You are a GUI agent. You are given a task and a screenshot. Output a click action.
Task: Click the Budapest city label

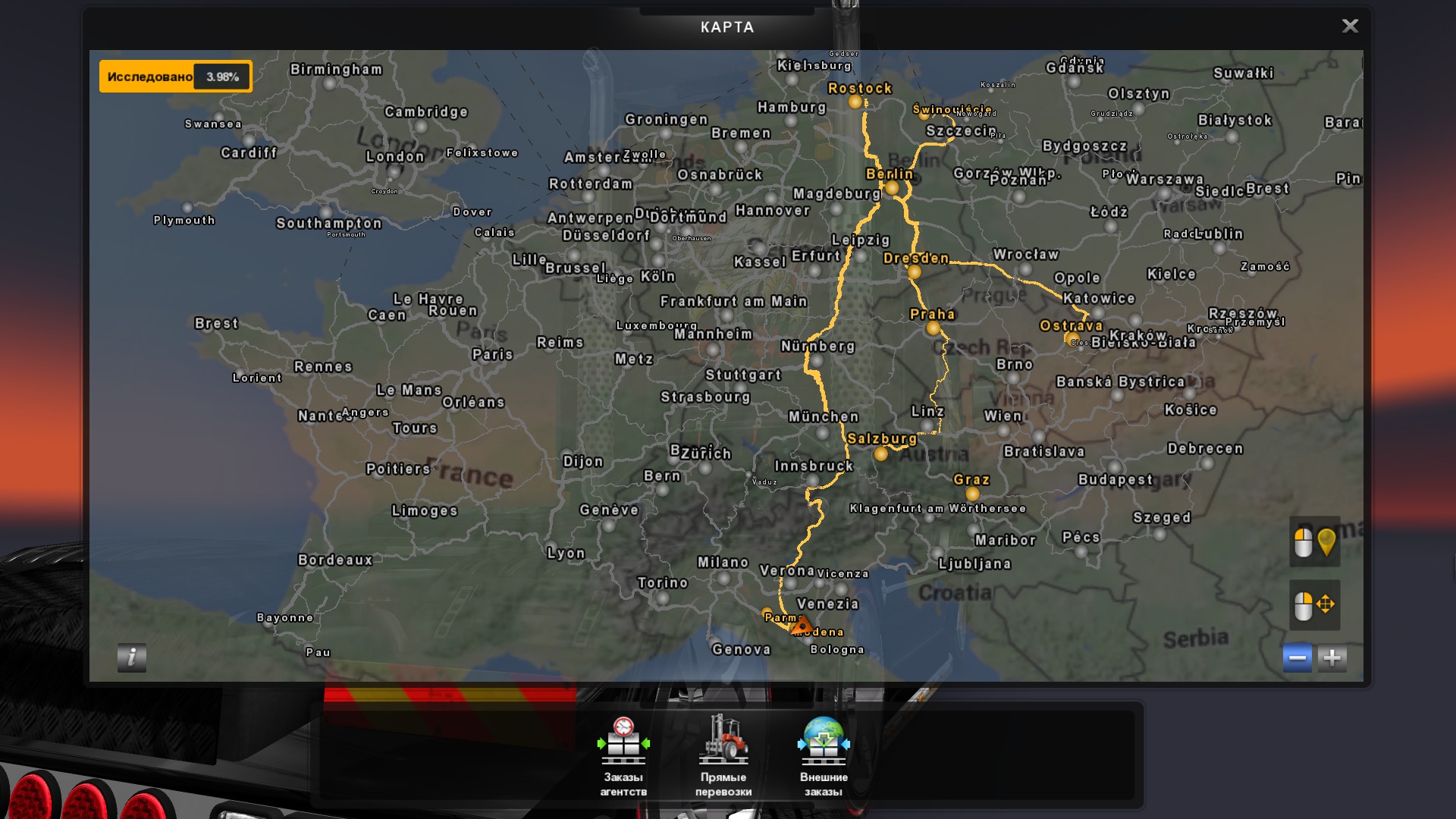1116,480
